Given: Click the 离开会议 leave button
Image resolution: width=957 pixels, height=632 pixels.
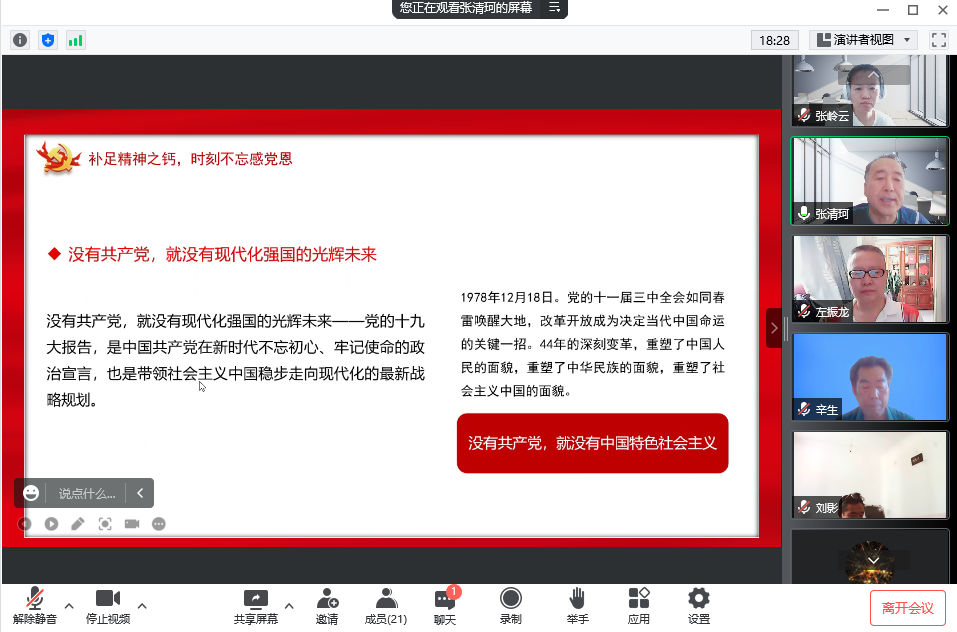Looking at the screenshot, I should (907, 608).
